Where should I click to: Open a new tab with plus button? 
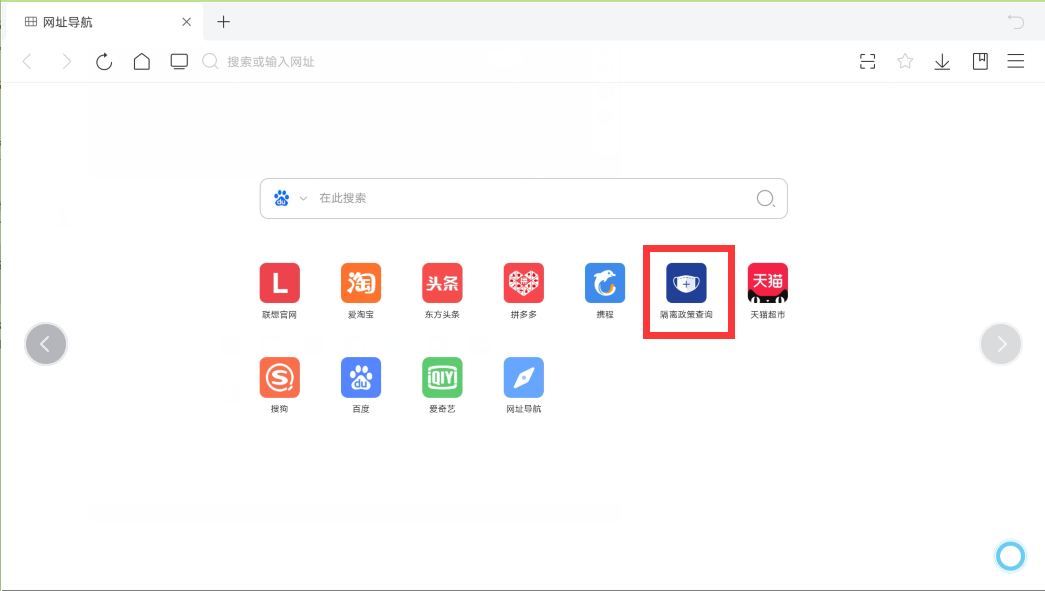223,22
